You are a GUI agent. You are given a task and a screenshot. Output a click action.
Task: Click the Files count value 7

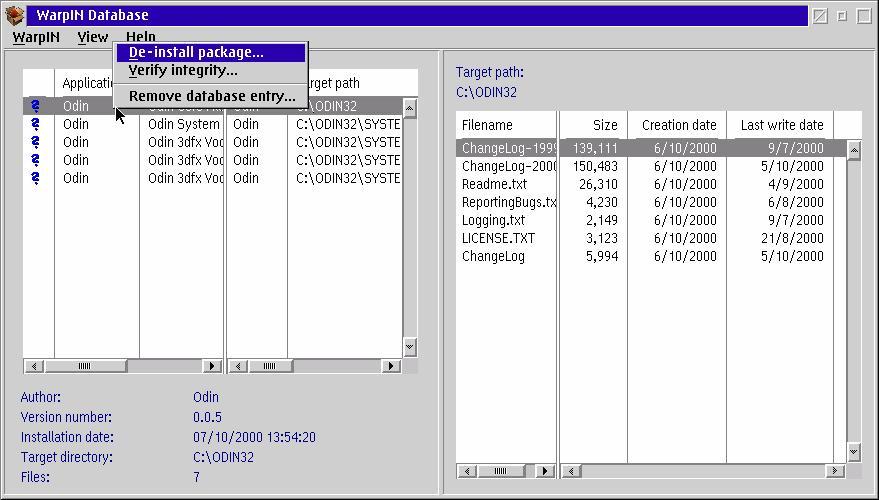[196, 478]
